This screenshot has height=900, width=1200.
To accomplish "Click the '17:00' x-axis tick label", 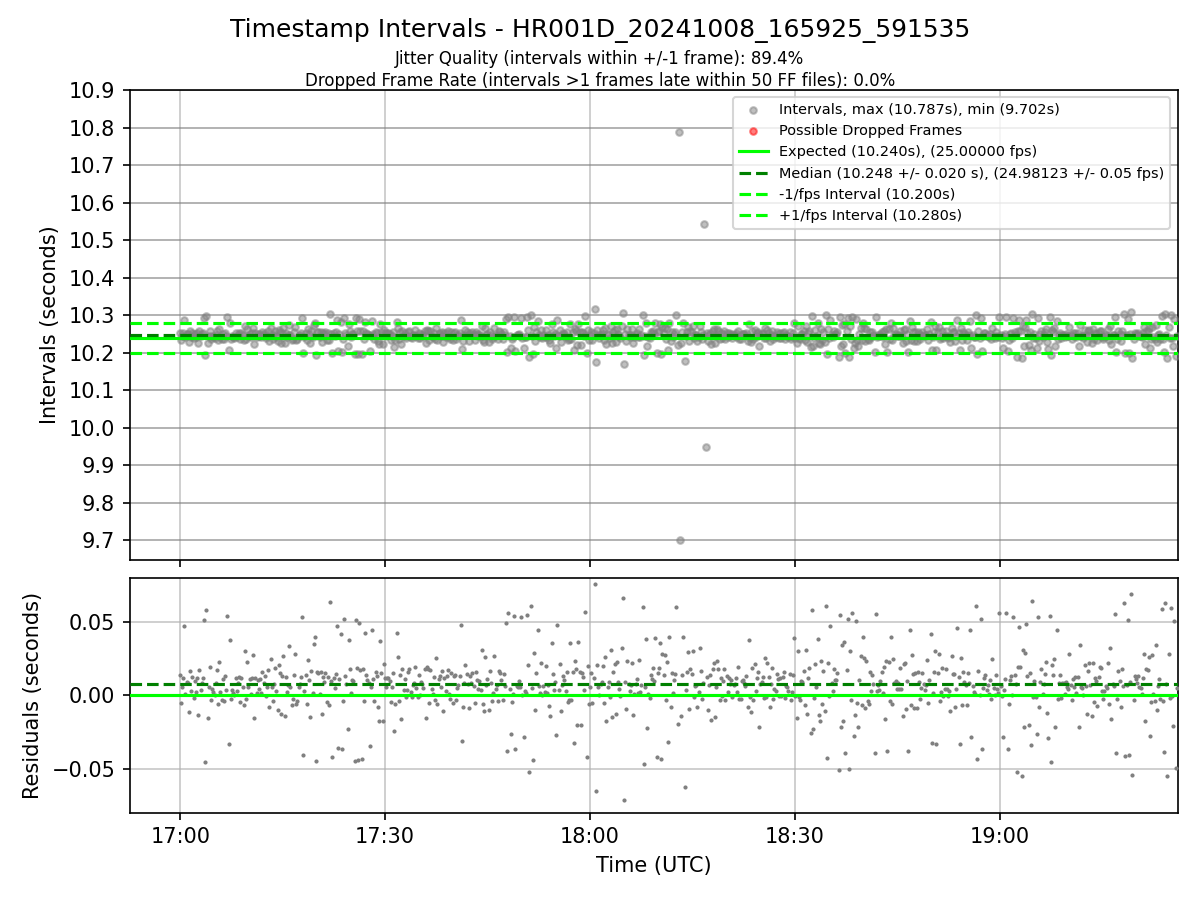I will (180, 836).
